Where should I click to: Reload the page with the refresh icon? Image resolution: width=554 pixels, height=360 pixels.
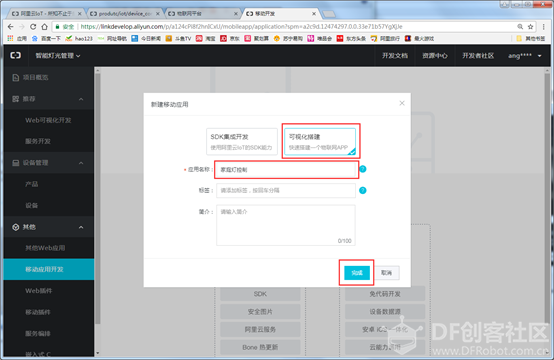click(33, 27)
